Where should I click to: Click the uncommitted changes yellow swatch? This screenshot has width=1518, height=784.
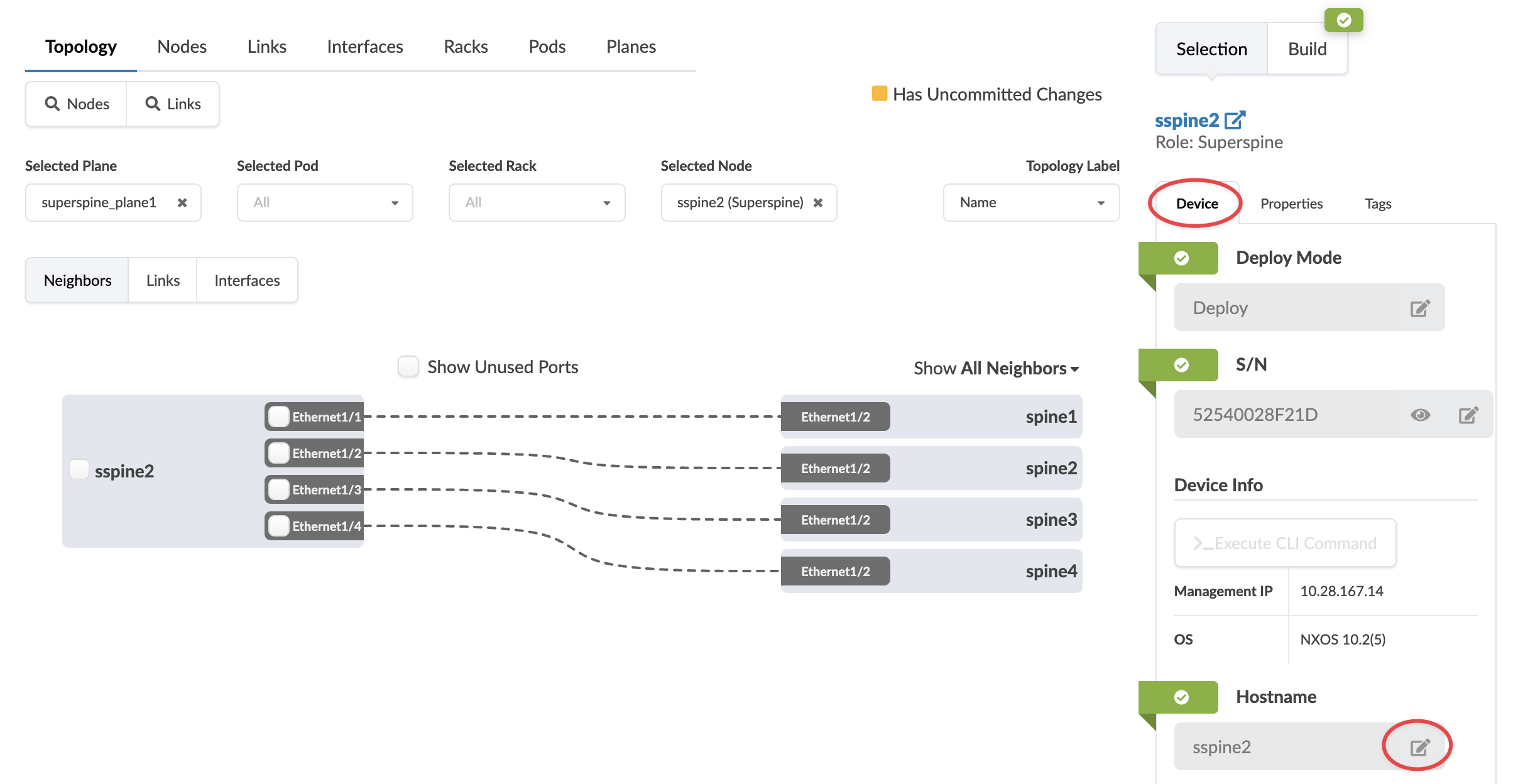(x=879, y=94)
